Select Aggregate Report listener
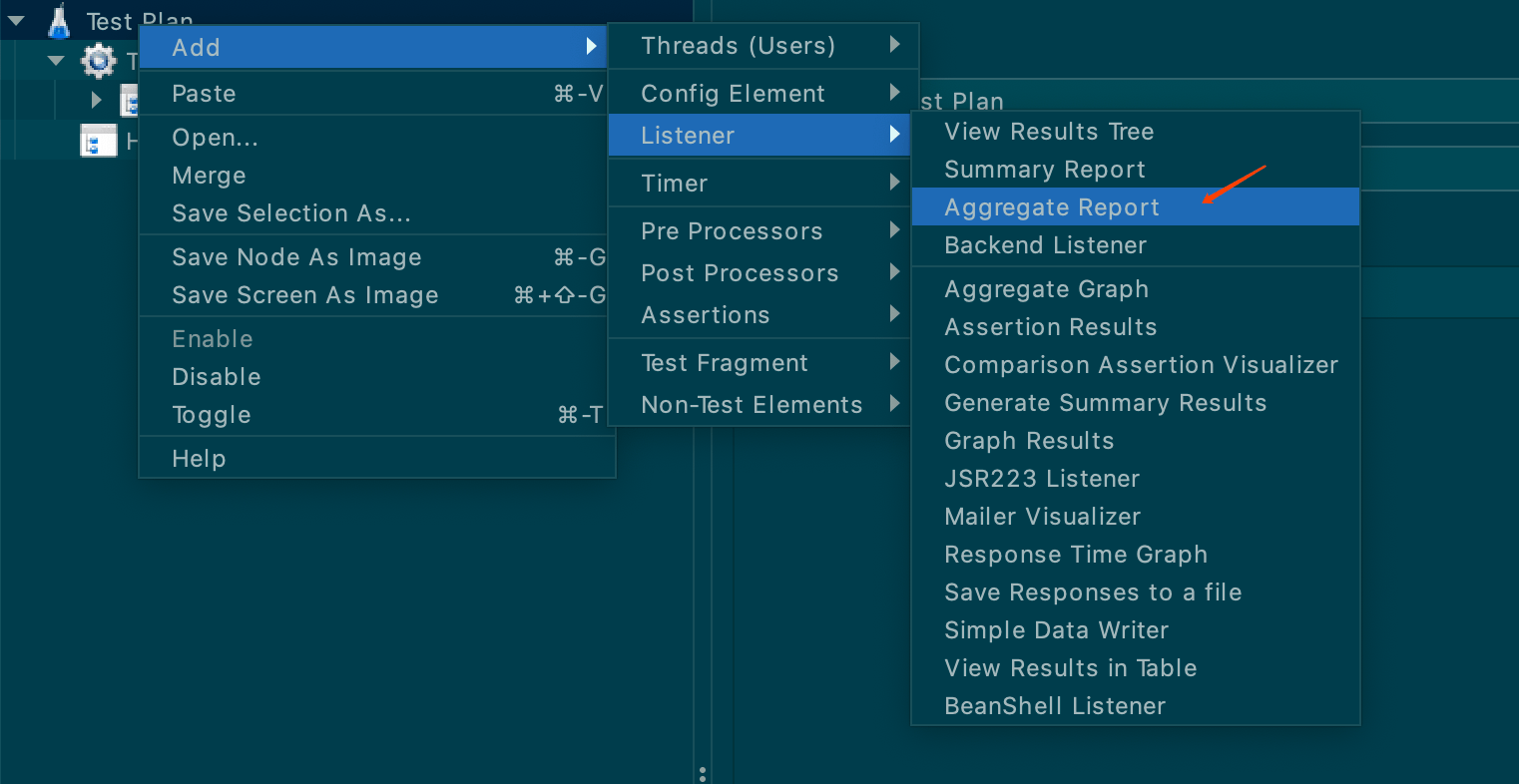 click(x=1136, y=207)
